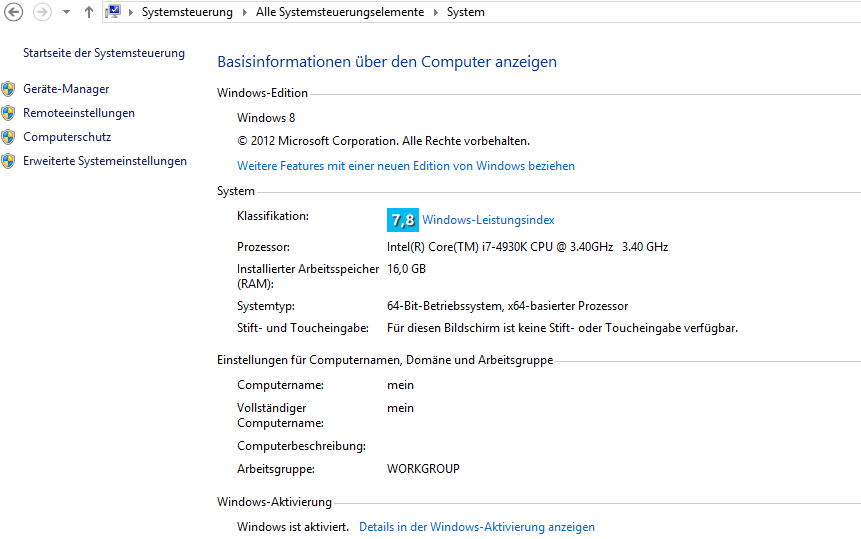Click the Back navigation arrow

tap(14, 12)
